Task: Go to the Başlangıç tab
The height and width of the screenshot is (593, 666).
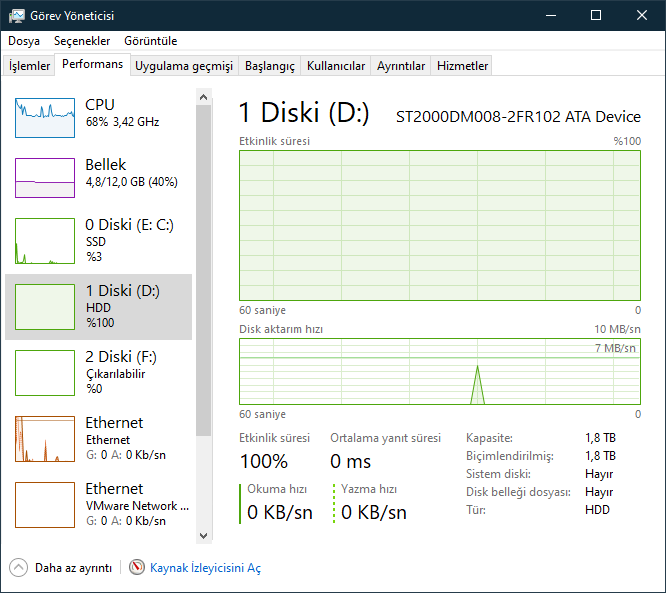Action: [x=270, y=66]
